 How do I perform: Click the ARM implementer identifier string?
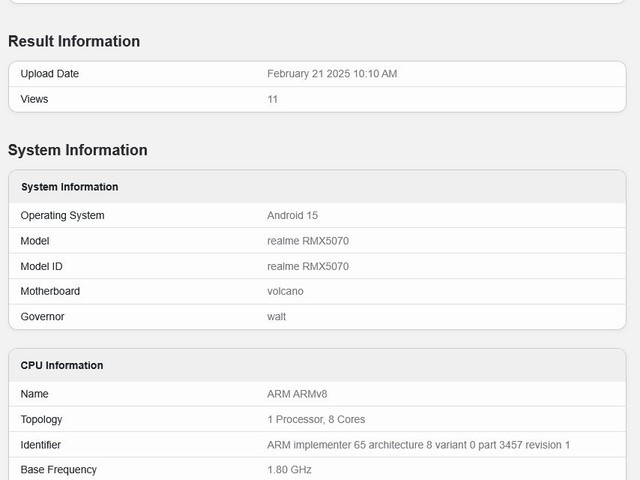pyautogui.click(x=418, y=445)
